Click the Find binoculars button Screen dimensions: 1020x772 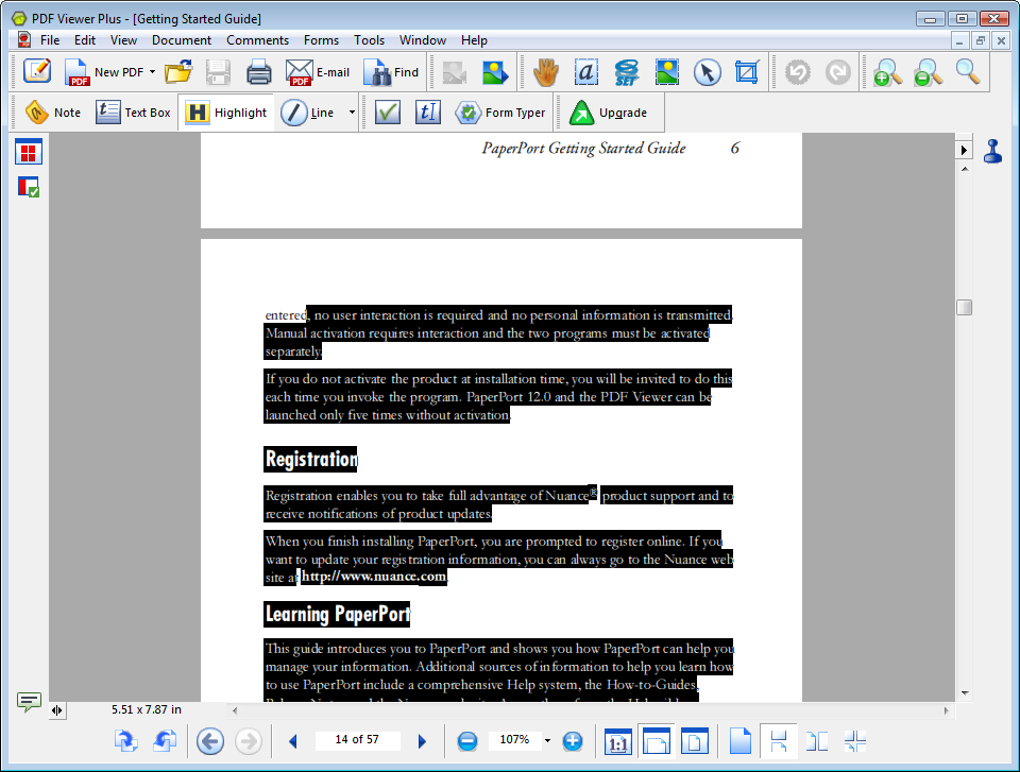pos(391,72)
